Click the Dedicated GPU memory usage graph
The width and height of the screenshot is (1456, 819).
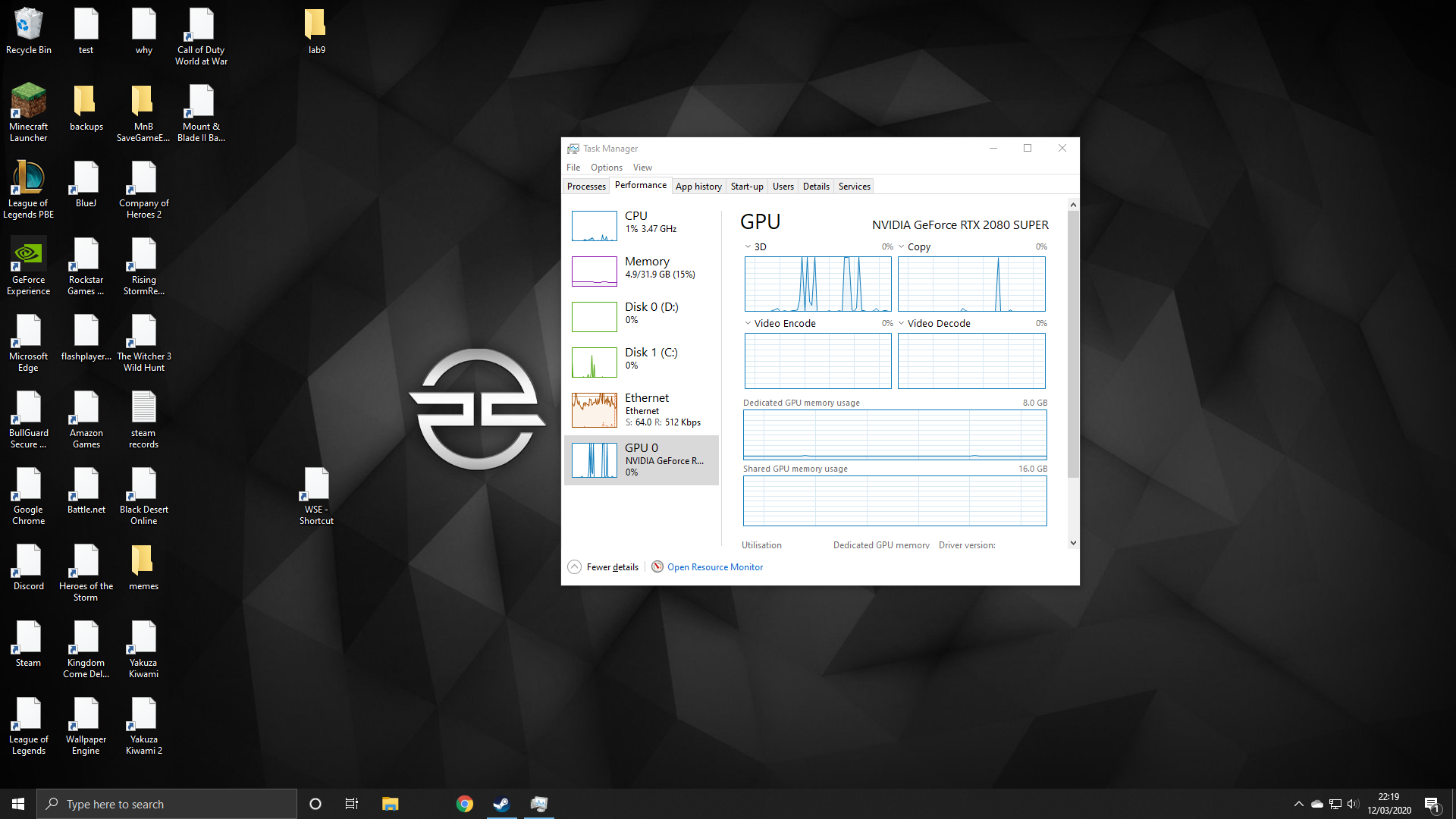coord(895,435)
